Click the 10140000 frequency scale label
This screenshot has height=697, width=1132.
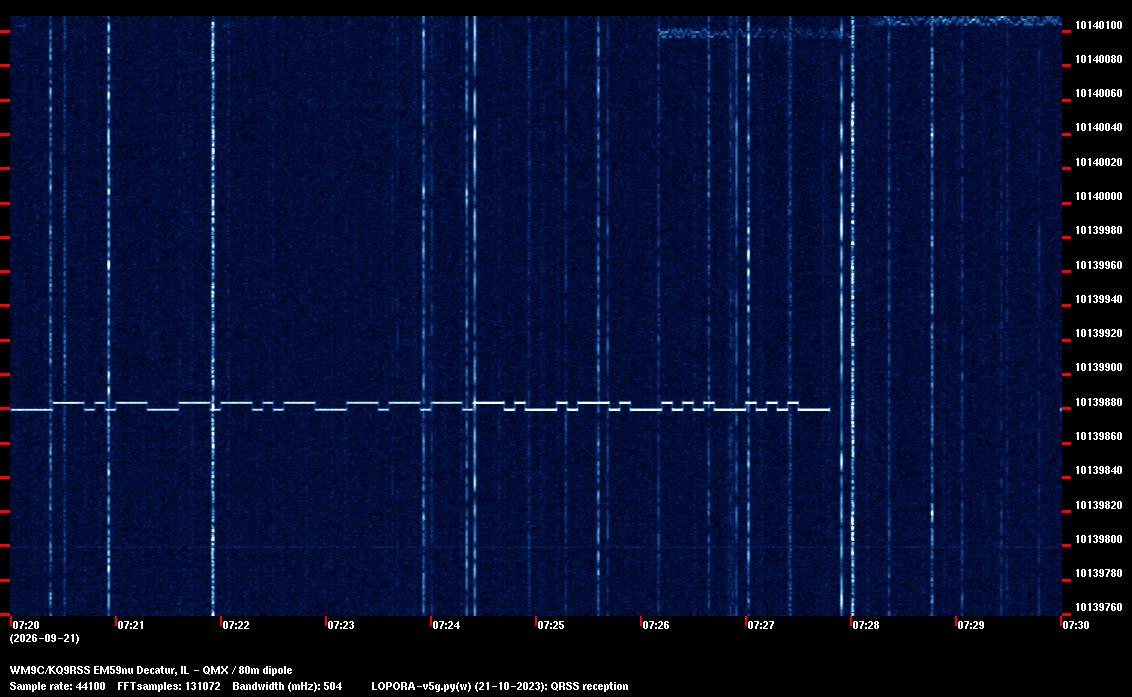click(x=1099, y=196)
